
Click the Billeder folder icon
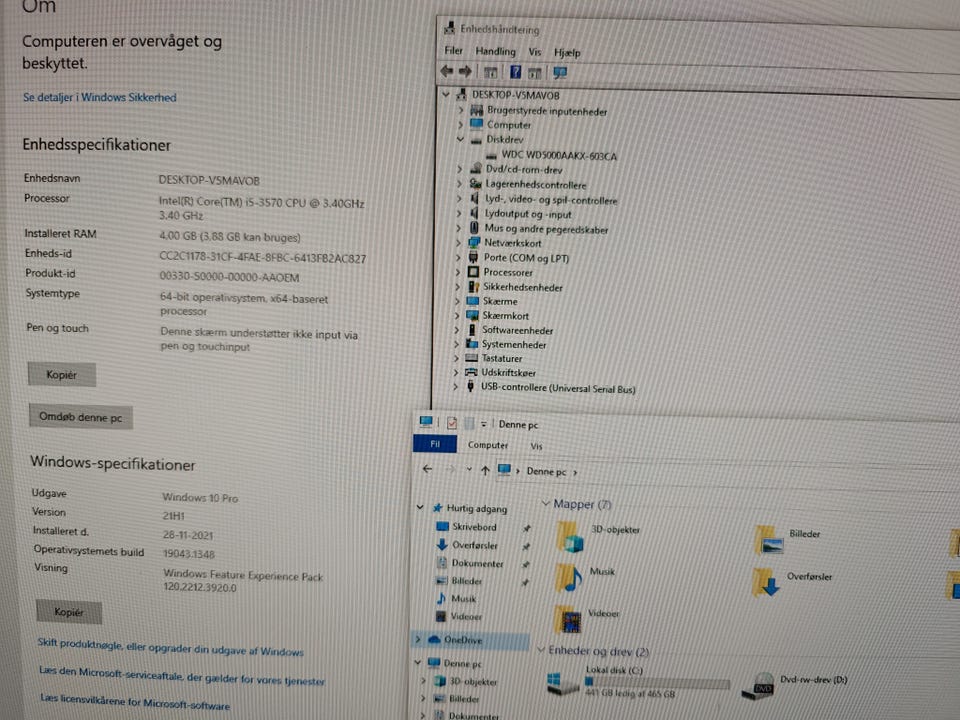768,541
